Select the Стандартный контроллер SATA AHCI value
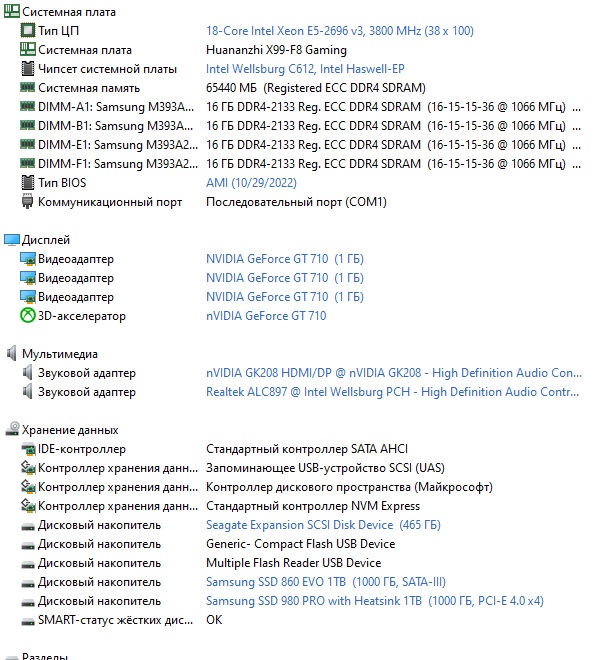The height and width of the screenshot is (660, 614). pyautogui.click(x=307, y=449)
